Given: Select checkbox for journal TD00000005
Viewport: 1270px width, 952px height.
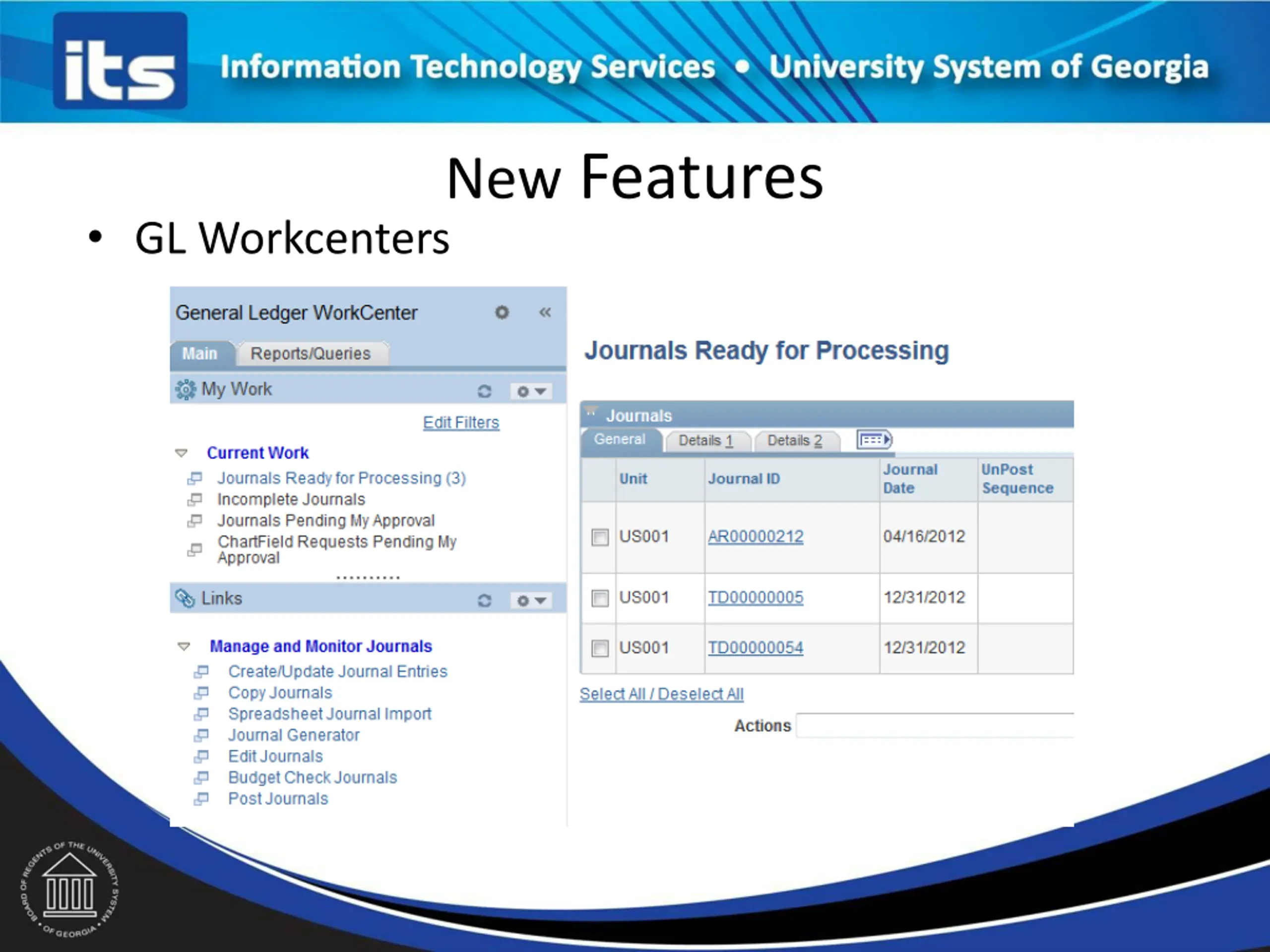Looking at the screenshot, I should pos(600,598).
